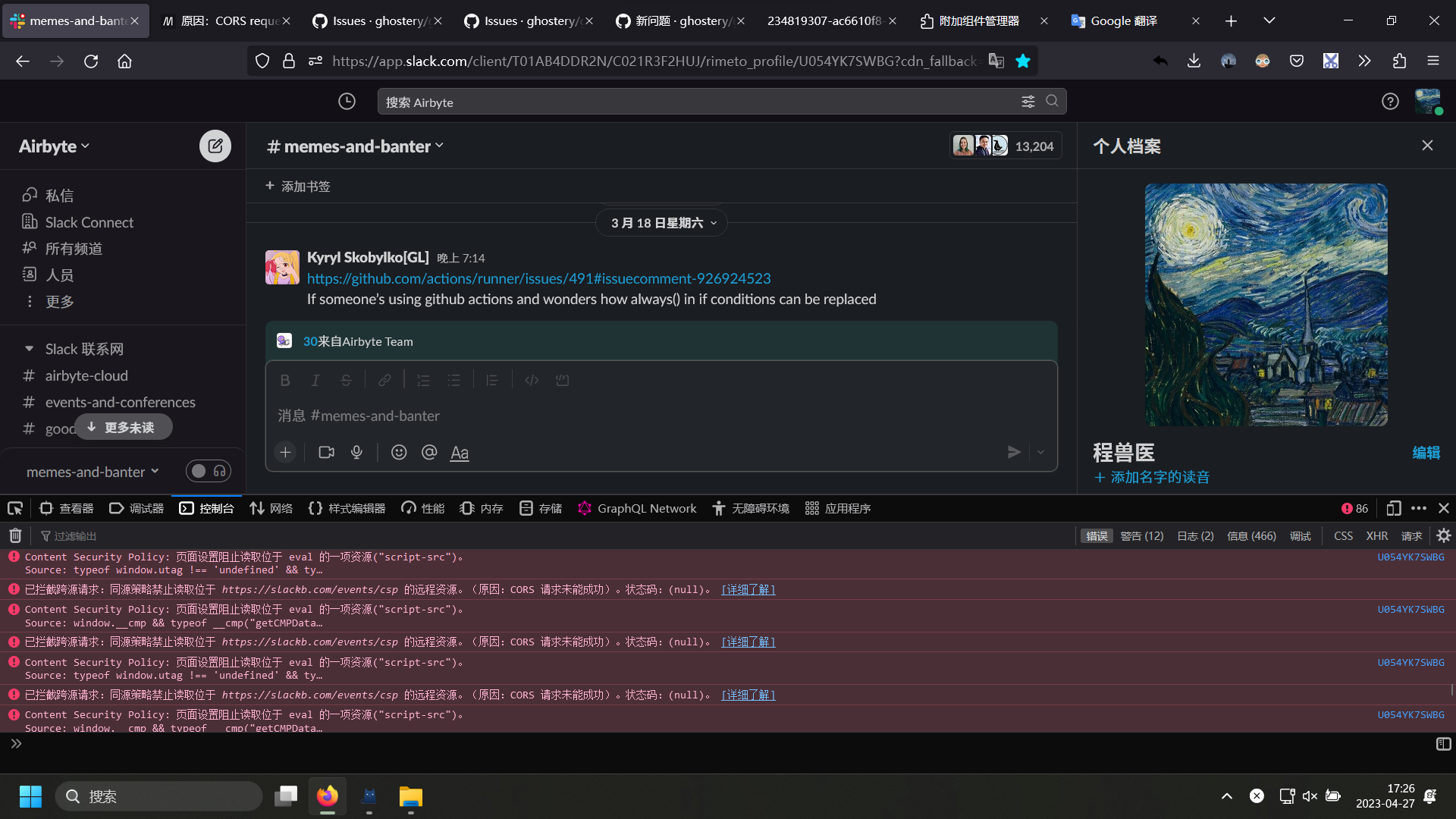Screen dimensions: 1456x819
Task: Toggle 信息 (466) console filter
Action: click(1251, 535)
